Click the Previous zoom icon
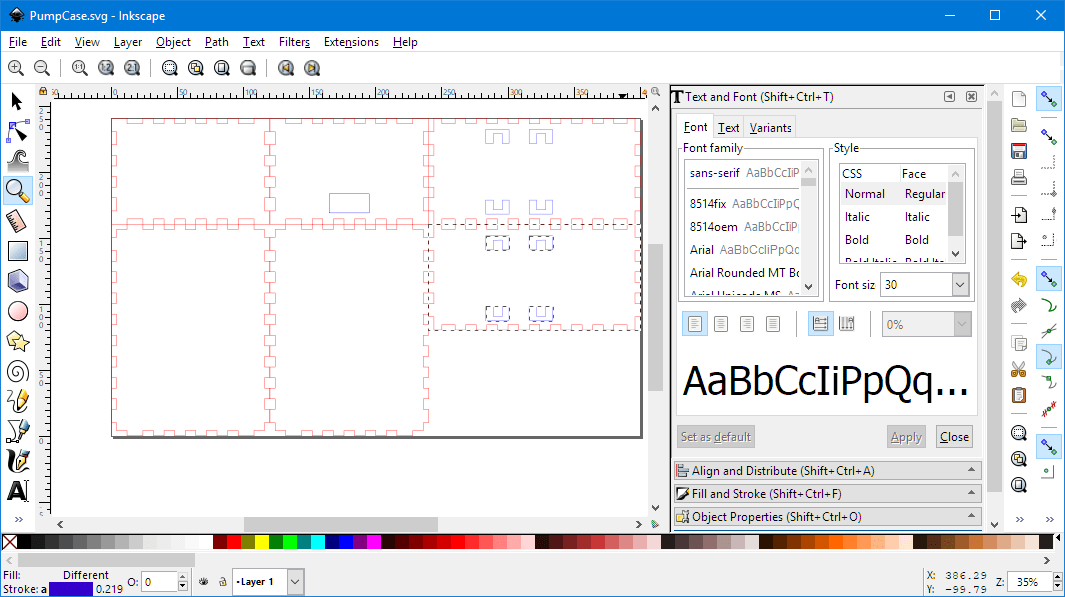The image size is (1065, 597). [286, 68]
